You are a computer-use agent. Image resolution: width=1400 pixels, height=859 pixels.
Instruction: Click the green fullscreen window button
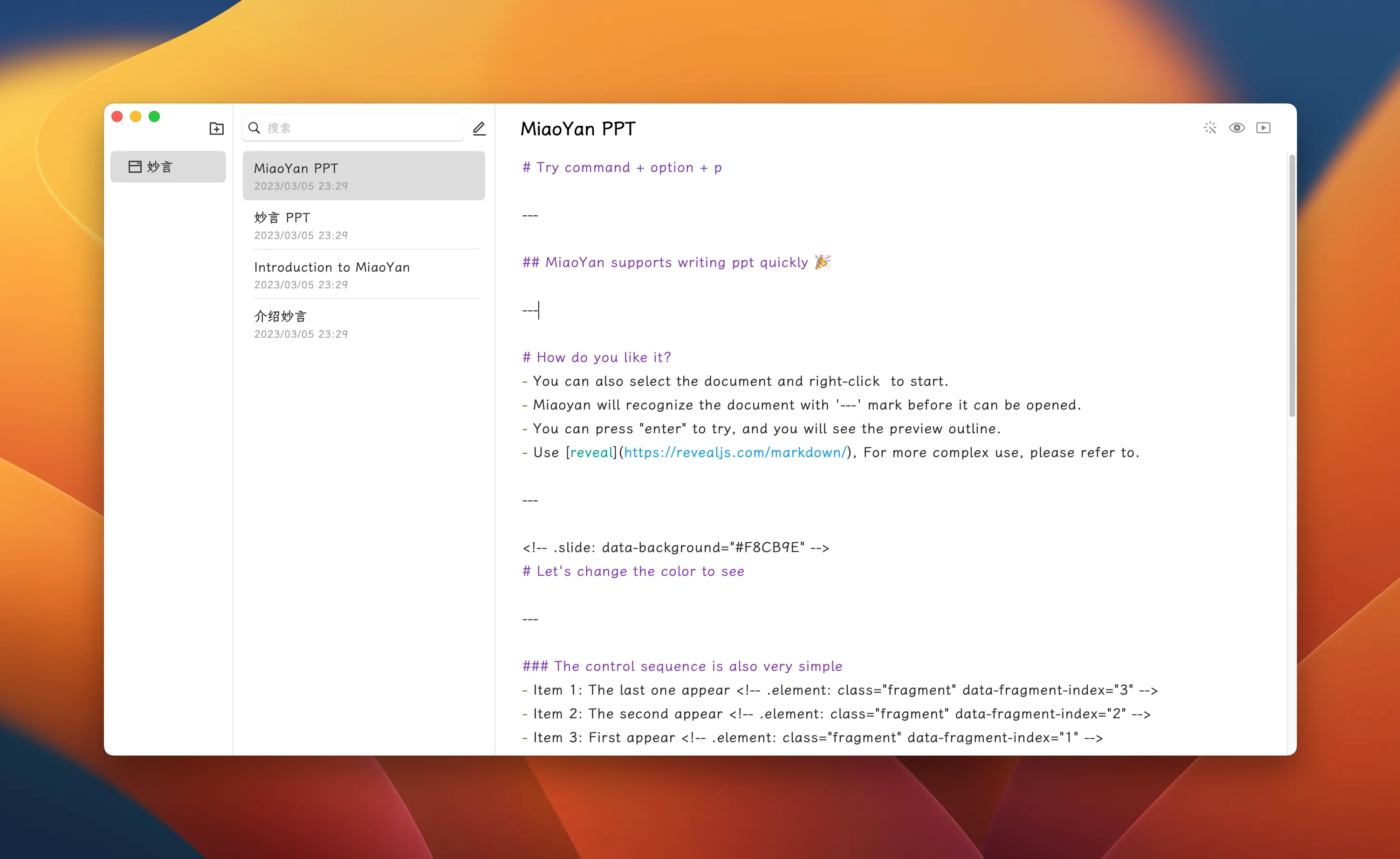point(154,116)
